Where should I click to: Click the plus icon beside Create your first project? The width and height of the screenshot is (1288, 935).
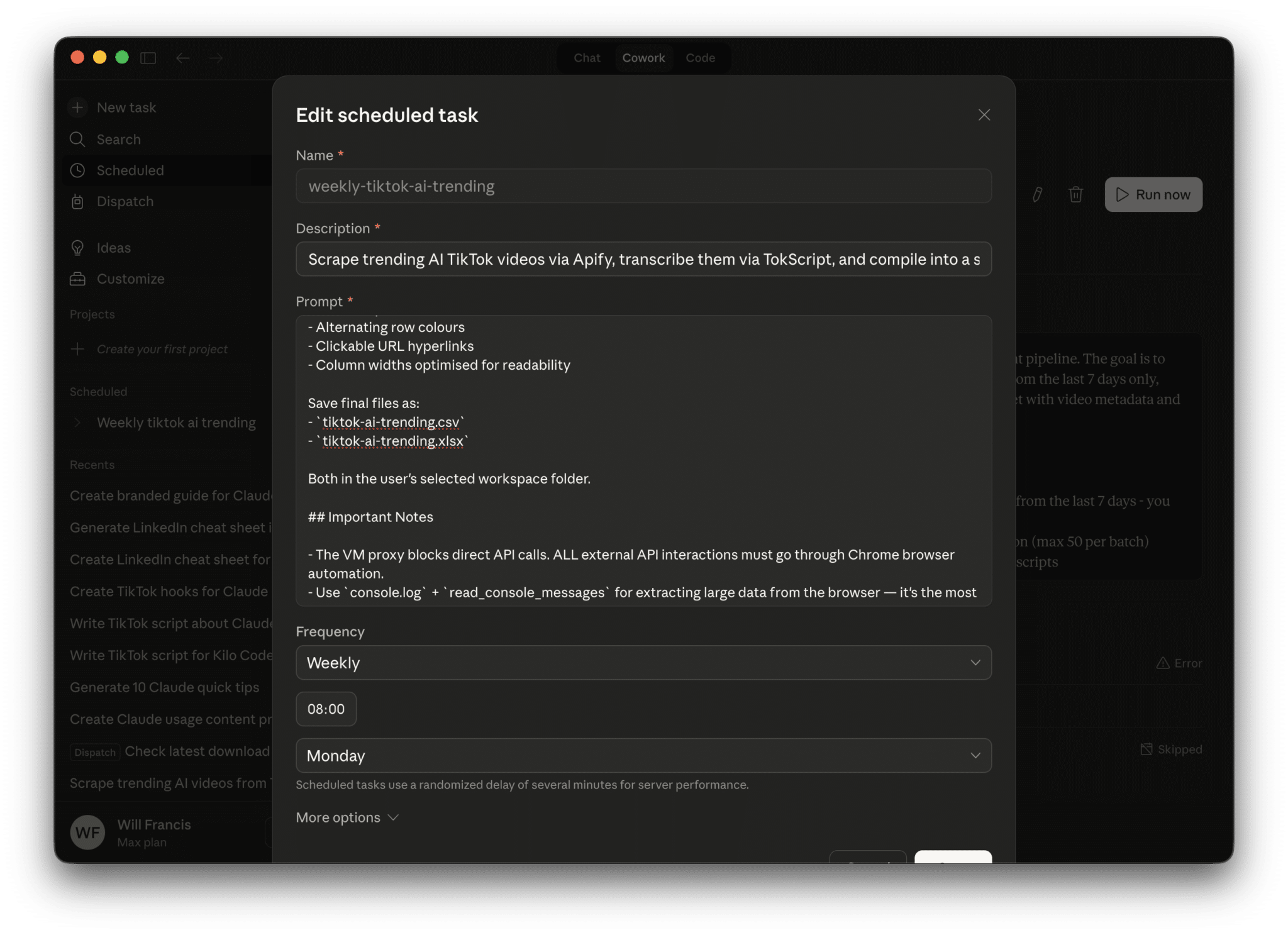(77, 349)
